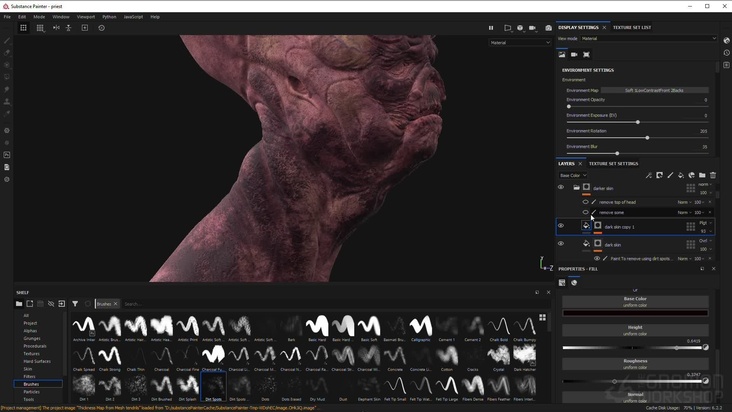Screen dimensions: 732x412
Task: Open the Python menu
Action: click(x=109, y=17)
